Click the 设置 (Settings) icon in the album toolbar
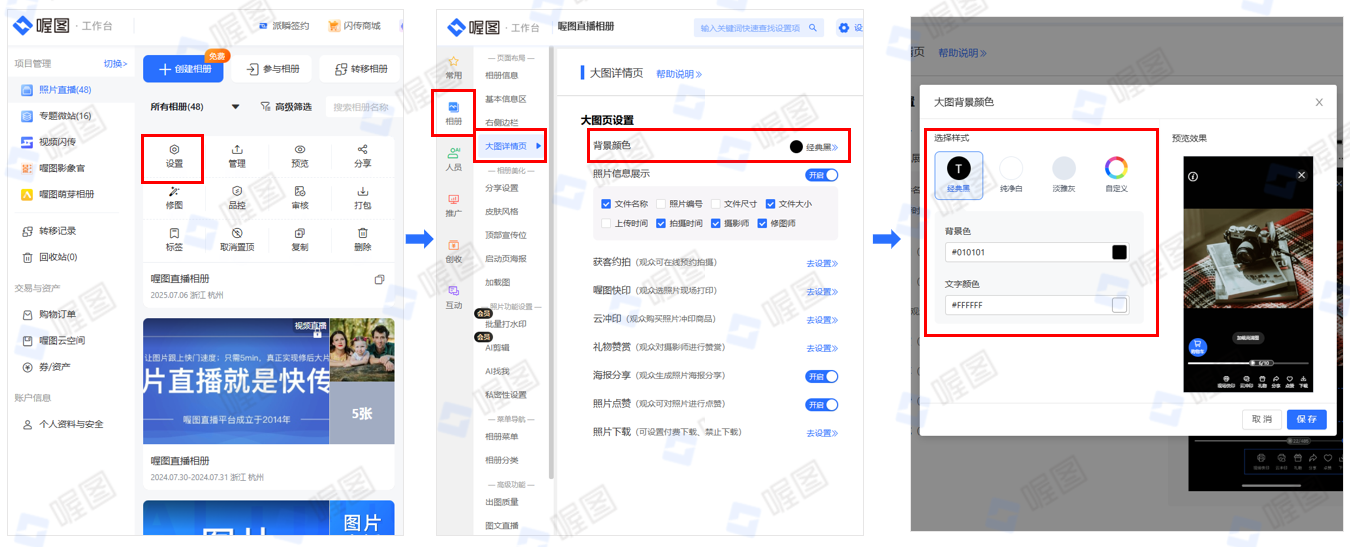Viewport: 1350px width, 547px height. click(x=173, y=149)
